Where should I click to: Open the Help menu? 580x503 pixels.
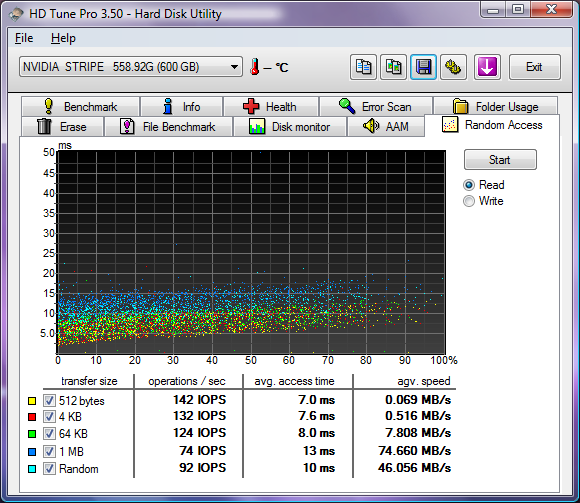point(63,38)
